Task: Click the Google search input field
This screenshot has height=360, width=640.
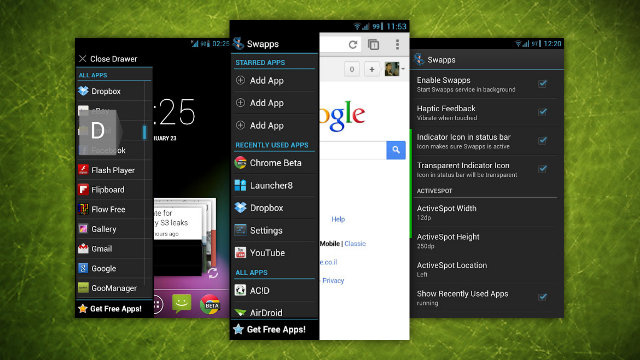Action: tap(353, 150)
